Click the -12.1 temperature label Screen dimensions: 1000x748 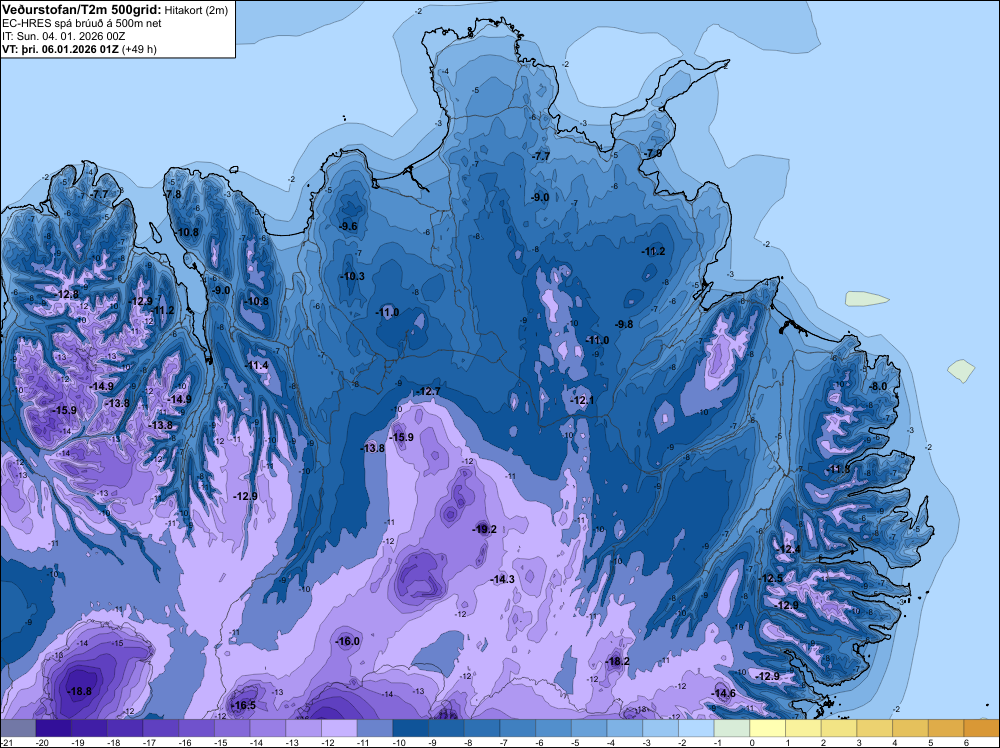point(582,400)
